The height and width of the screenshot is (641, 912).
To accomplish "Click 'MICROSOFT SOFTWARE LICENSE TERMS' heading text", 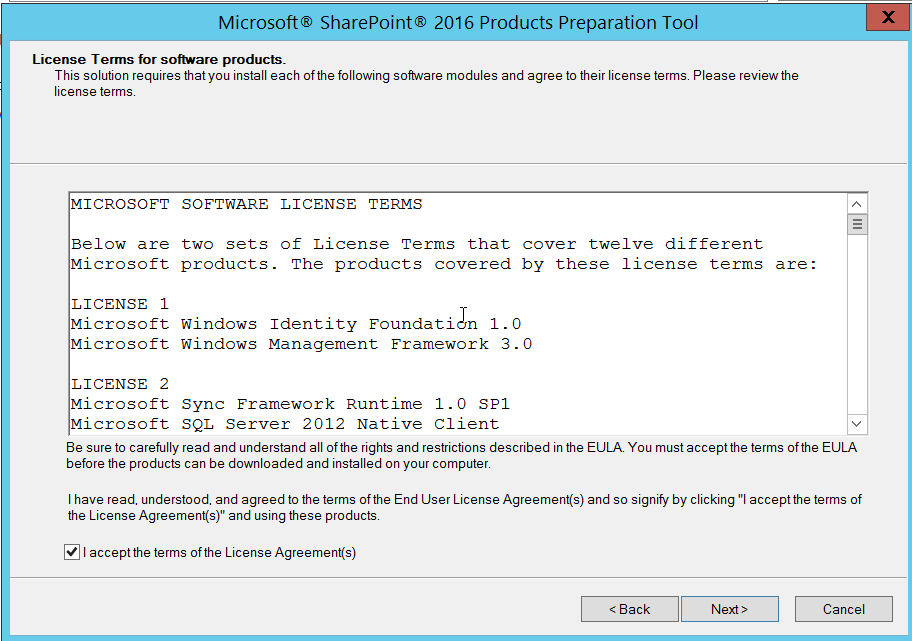I will click(x=247, y=204).
